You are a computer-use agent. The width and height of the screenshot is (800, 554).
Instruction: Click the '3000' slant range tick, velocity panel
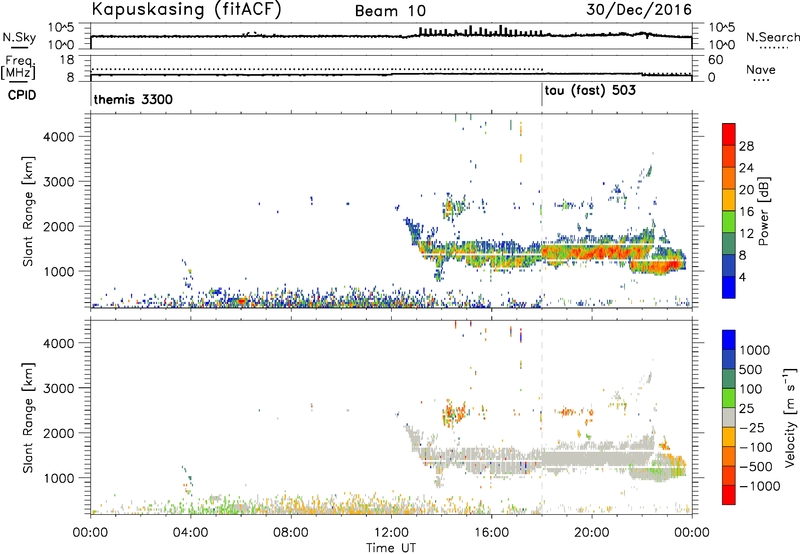pos(59,388)
